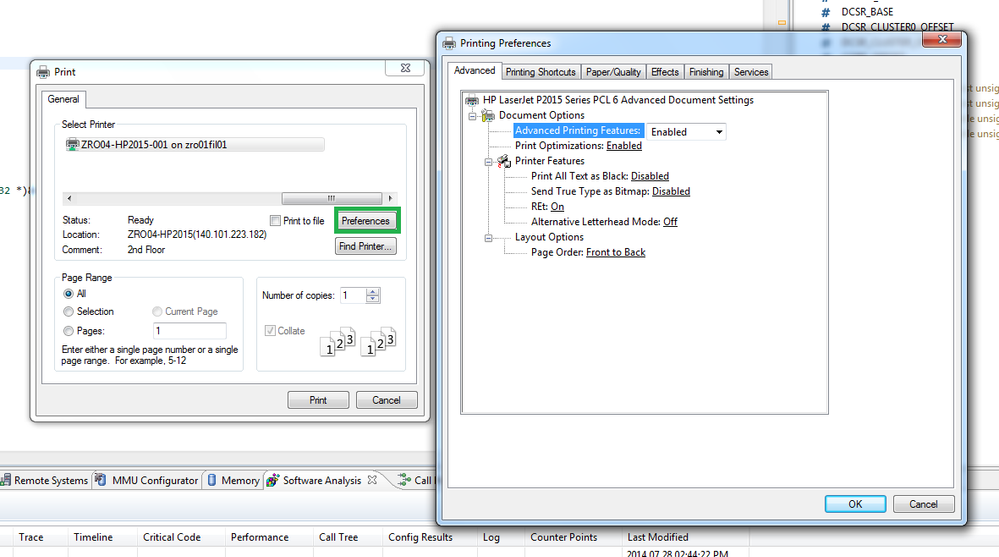Image resolution: width=999 pixels, height=557 pixels.
Task: Click the Performance column header
Action: pos(259,537)
